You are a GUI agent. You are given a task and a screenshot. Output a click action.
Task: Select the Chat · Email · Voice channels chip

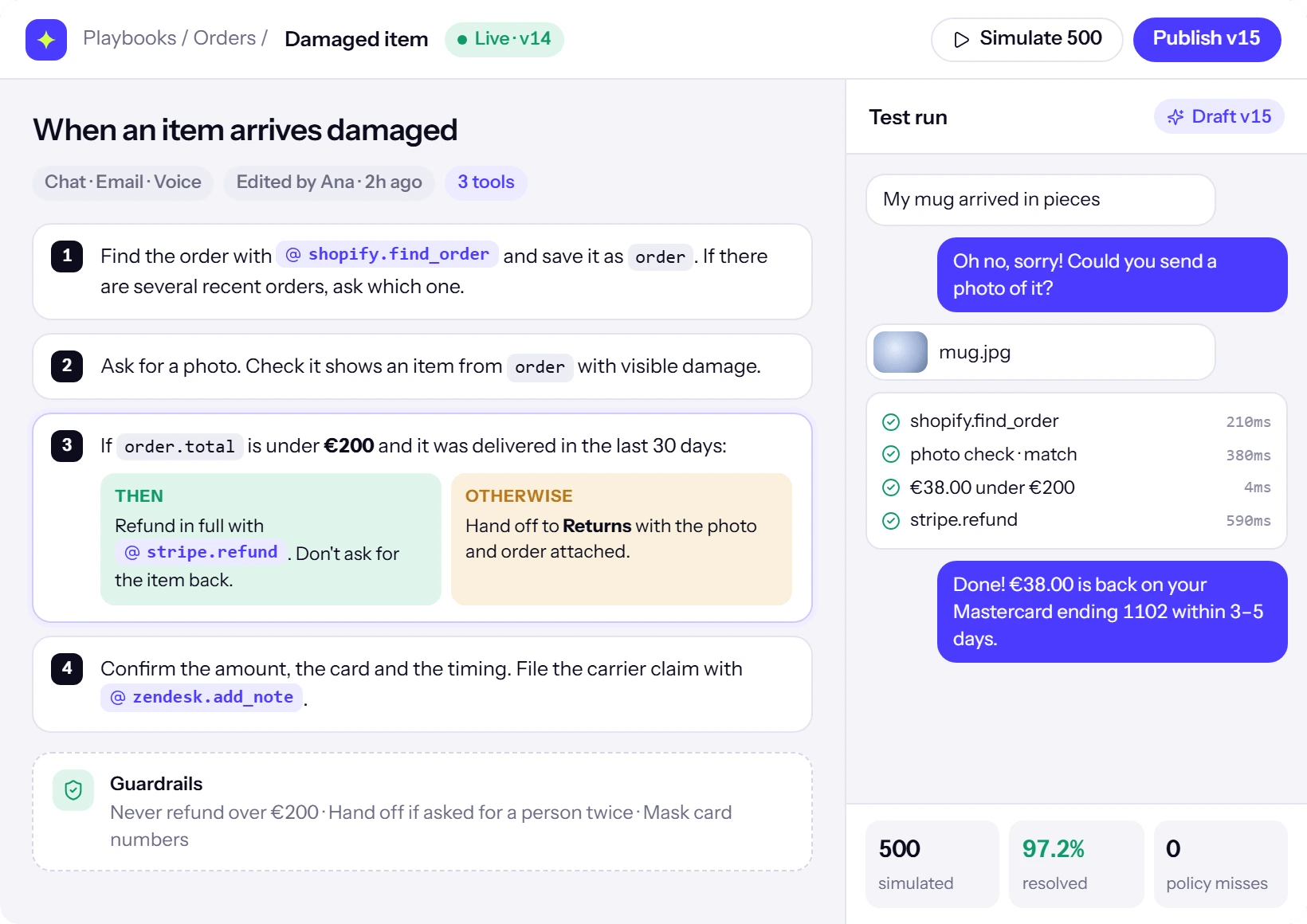point(123,182)
